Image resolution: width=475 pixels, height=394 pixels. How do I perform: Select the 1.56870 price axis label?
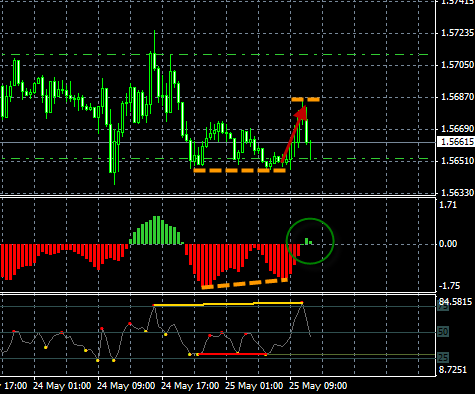pos(457,97)
